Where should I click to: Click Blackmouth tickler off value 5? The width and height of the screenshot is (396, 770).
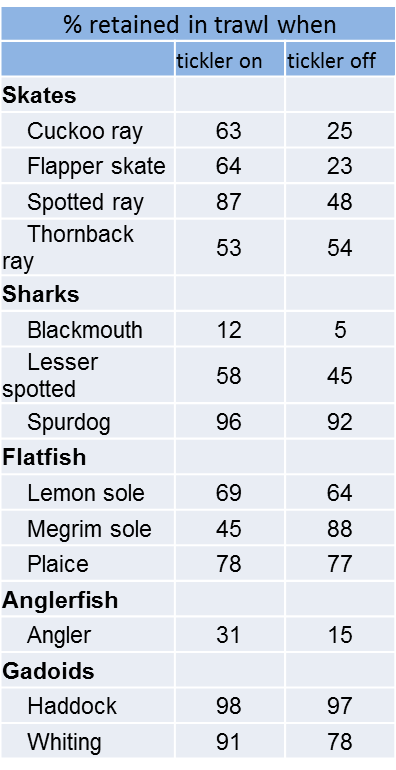click(339, 330)
